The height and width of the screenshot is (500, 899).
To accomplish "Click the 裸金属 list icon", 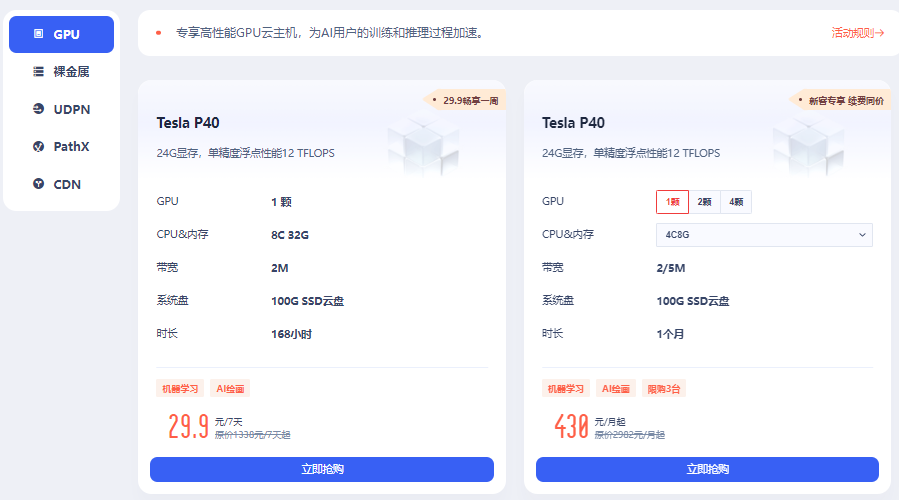I will (38, 72).
